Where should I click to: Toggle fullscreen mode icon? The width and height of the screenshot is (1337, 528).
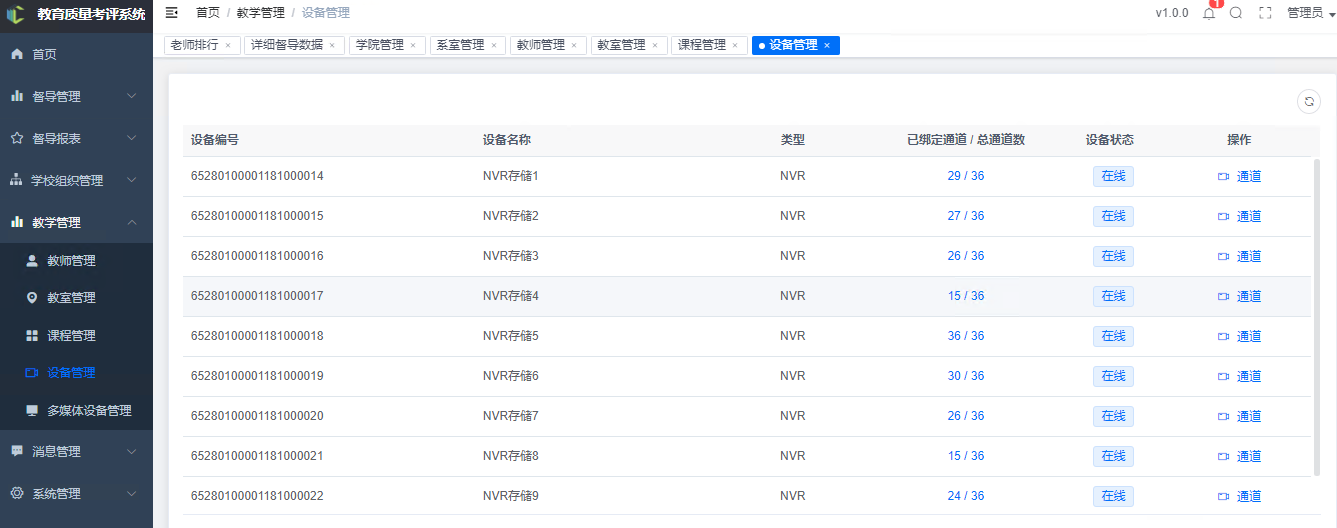pyautogui.click(x=1265, y=13)
